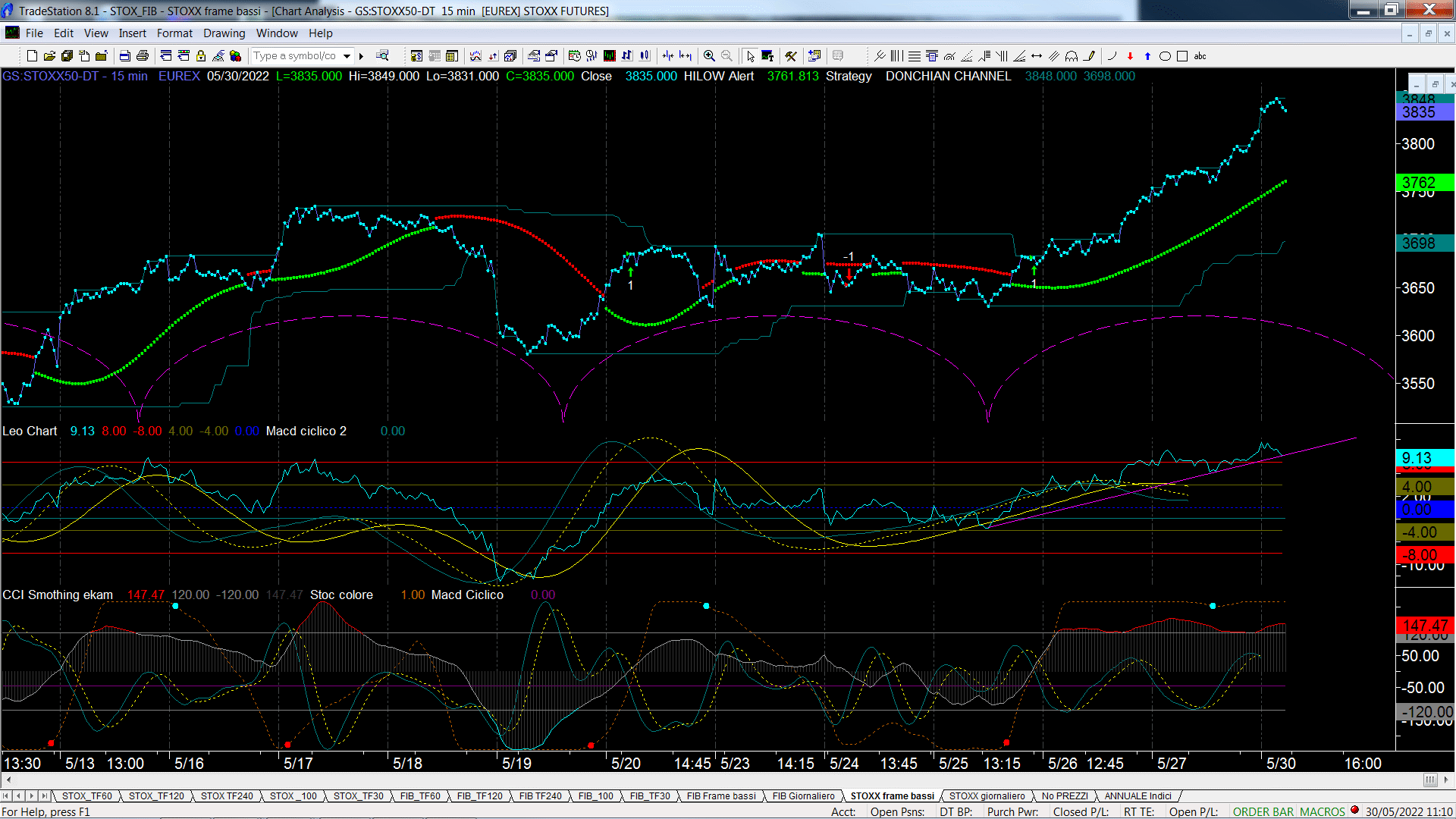This screenshot has height=819, width=1456.
Task: Select the double-headed arrow drawing tool
Action: 1037,55
